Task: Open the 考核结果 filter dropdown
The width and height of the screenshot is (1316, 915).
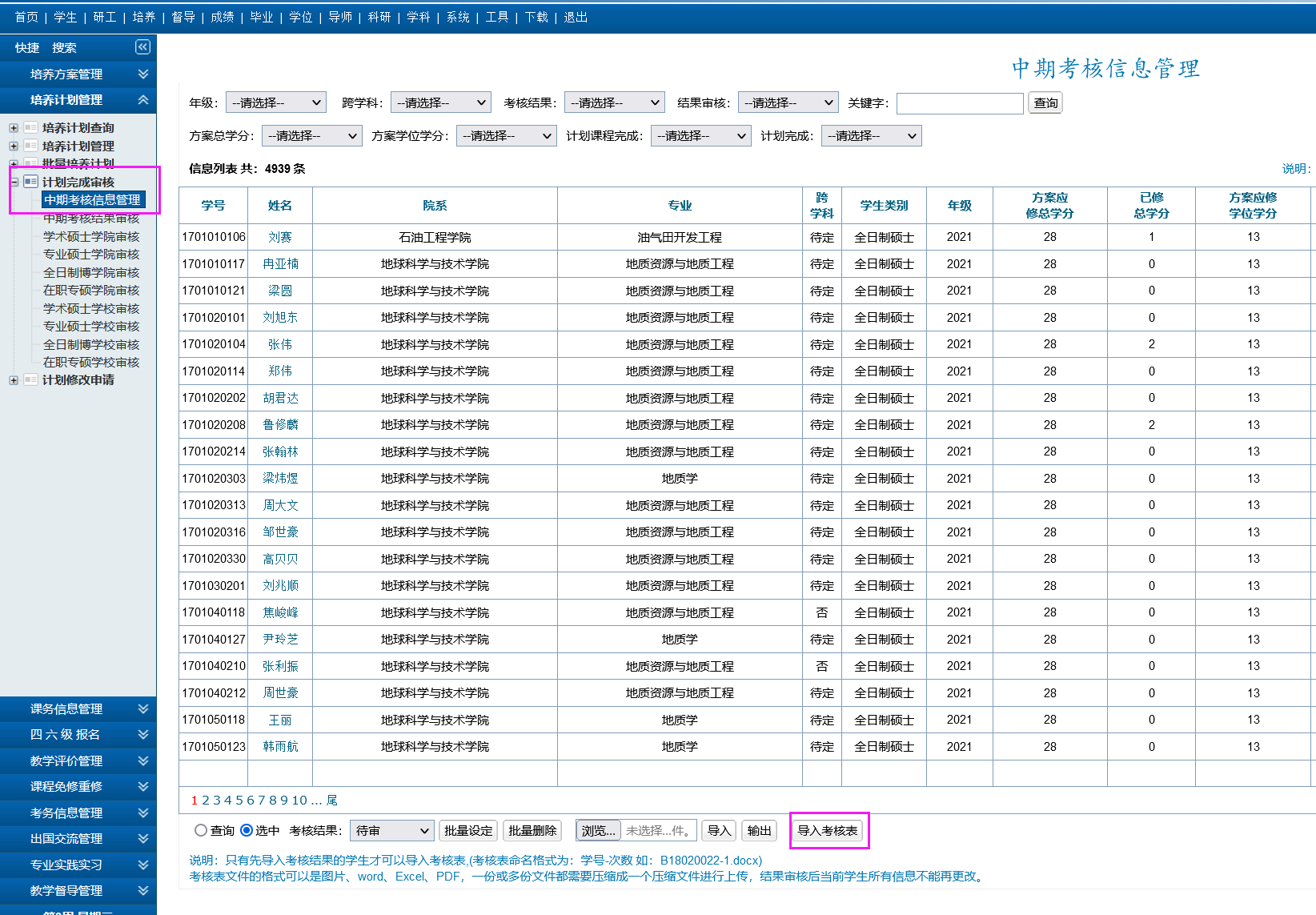Action: (614, 102)
